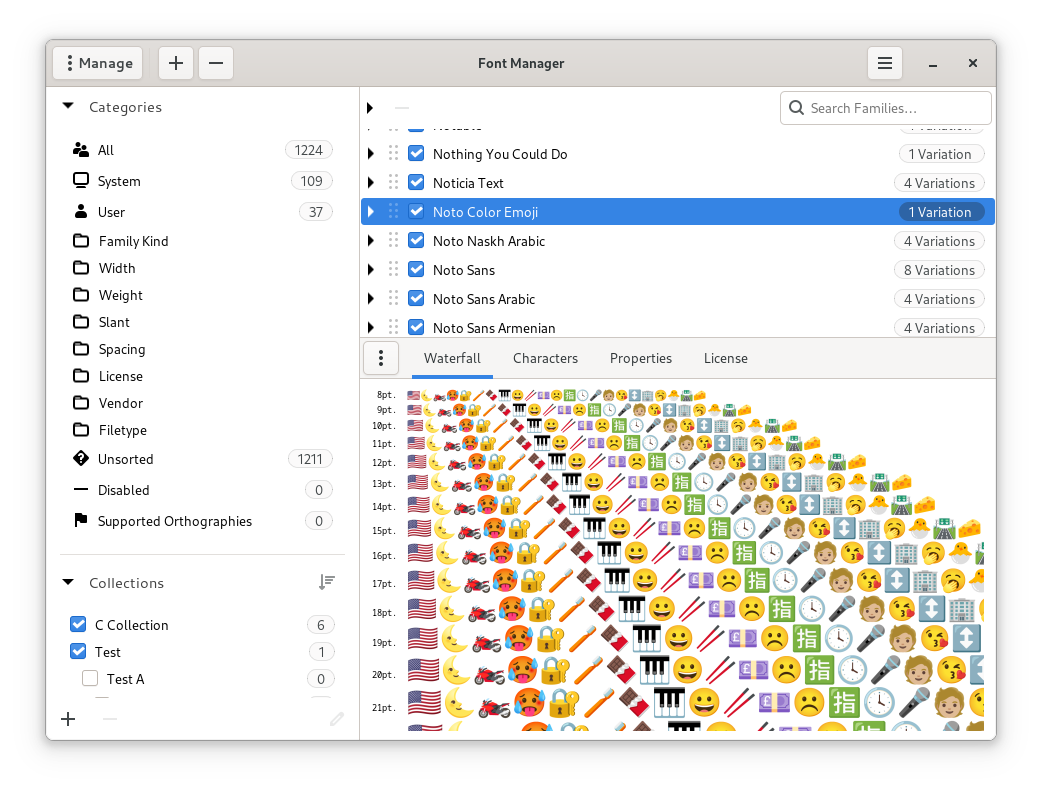
Task: Collapse the Collections section
Action: tap(68, 582)
